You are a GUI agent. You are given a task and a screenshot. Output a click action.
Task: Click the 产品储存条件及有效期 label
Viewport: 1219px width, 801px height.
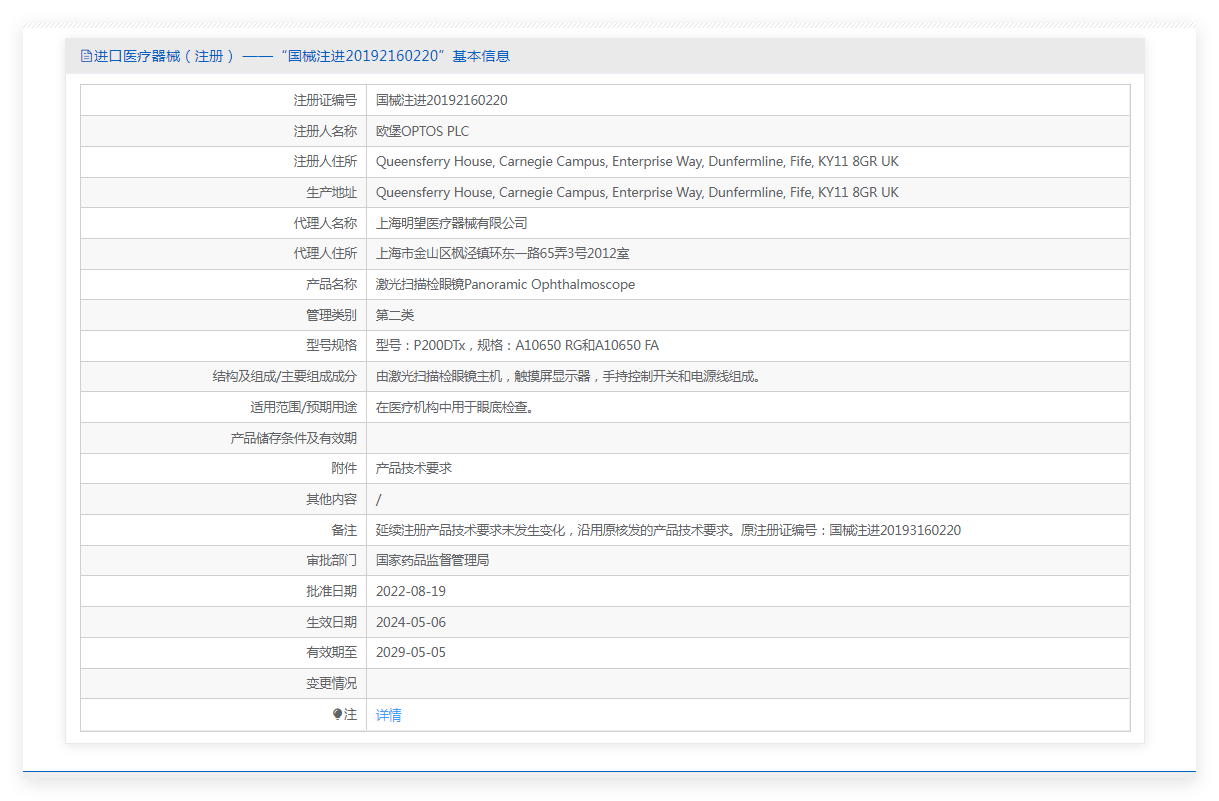click(293, 438)
